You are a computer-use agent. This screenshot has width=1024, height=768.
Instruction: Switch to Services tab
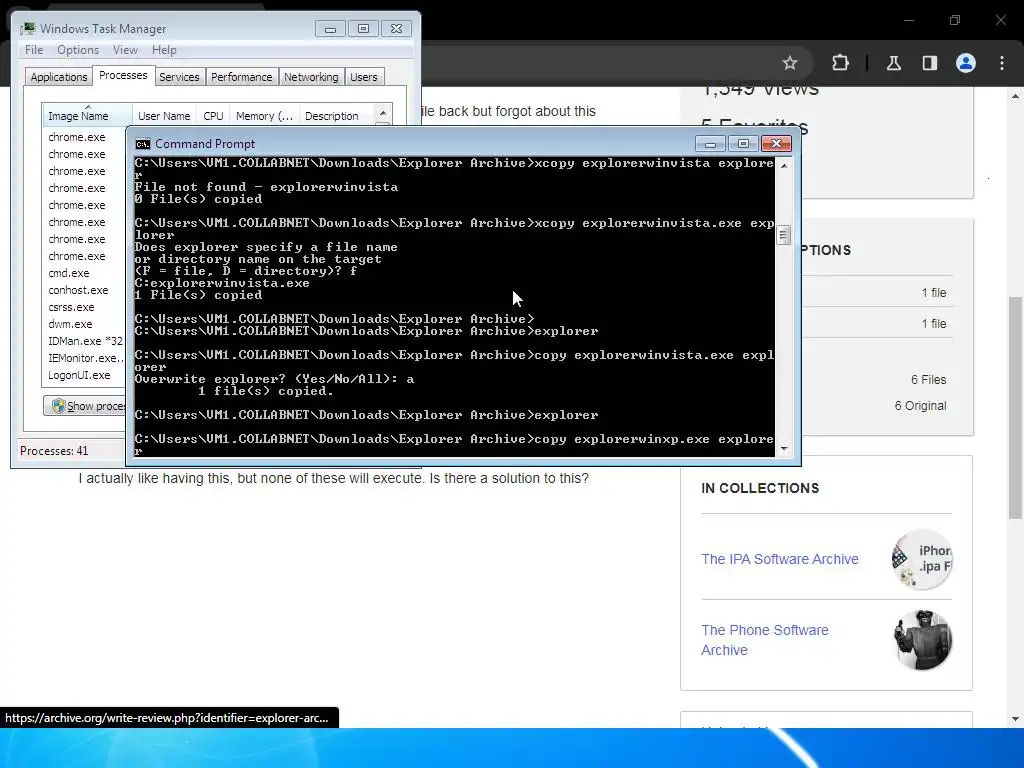[179, 77]
